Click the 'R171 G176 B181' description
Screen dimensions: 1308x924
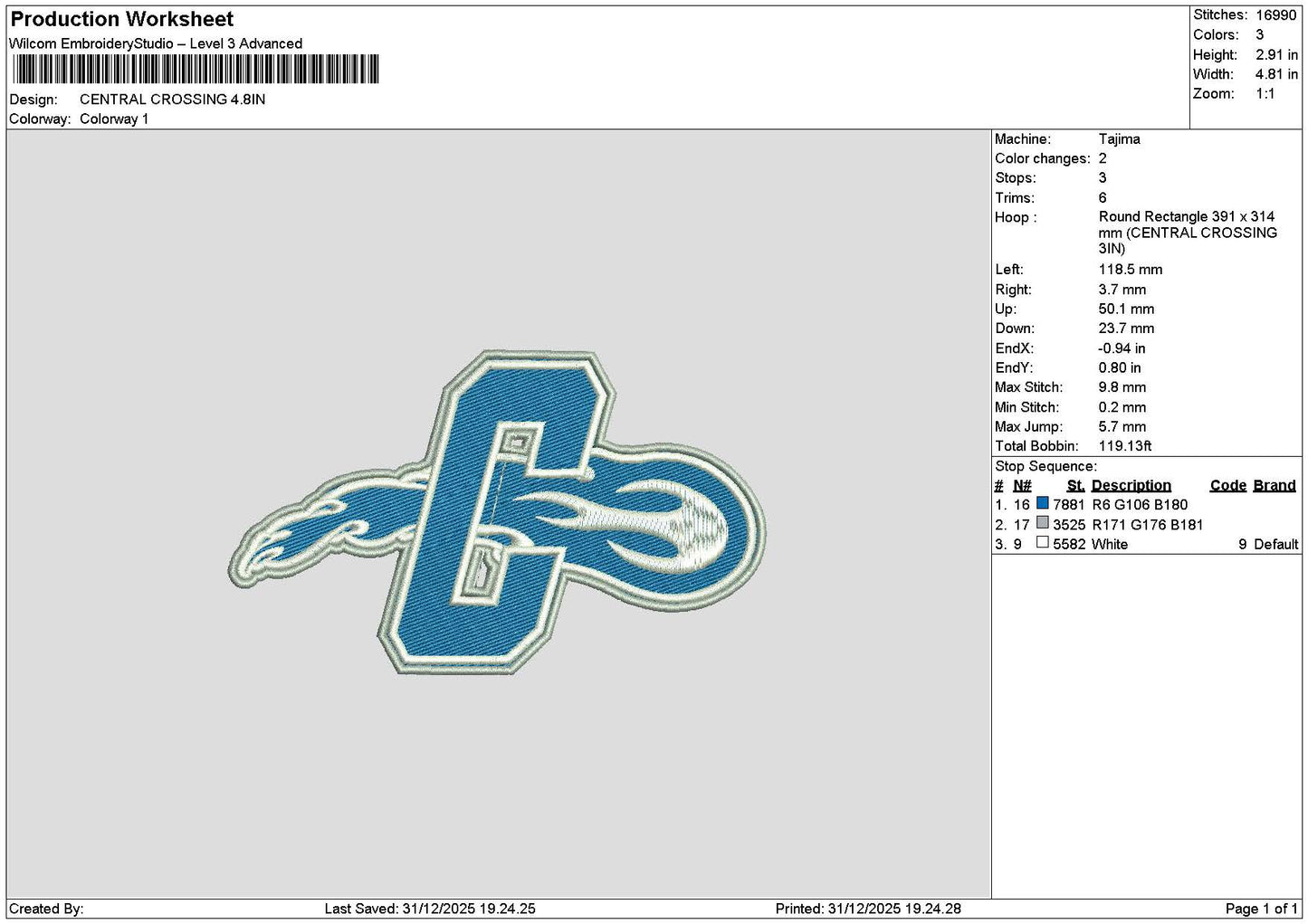point(1148,525)
